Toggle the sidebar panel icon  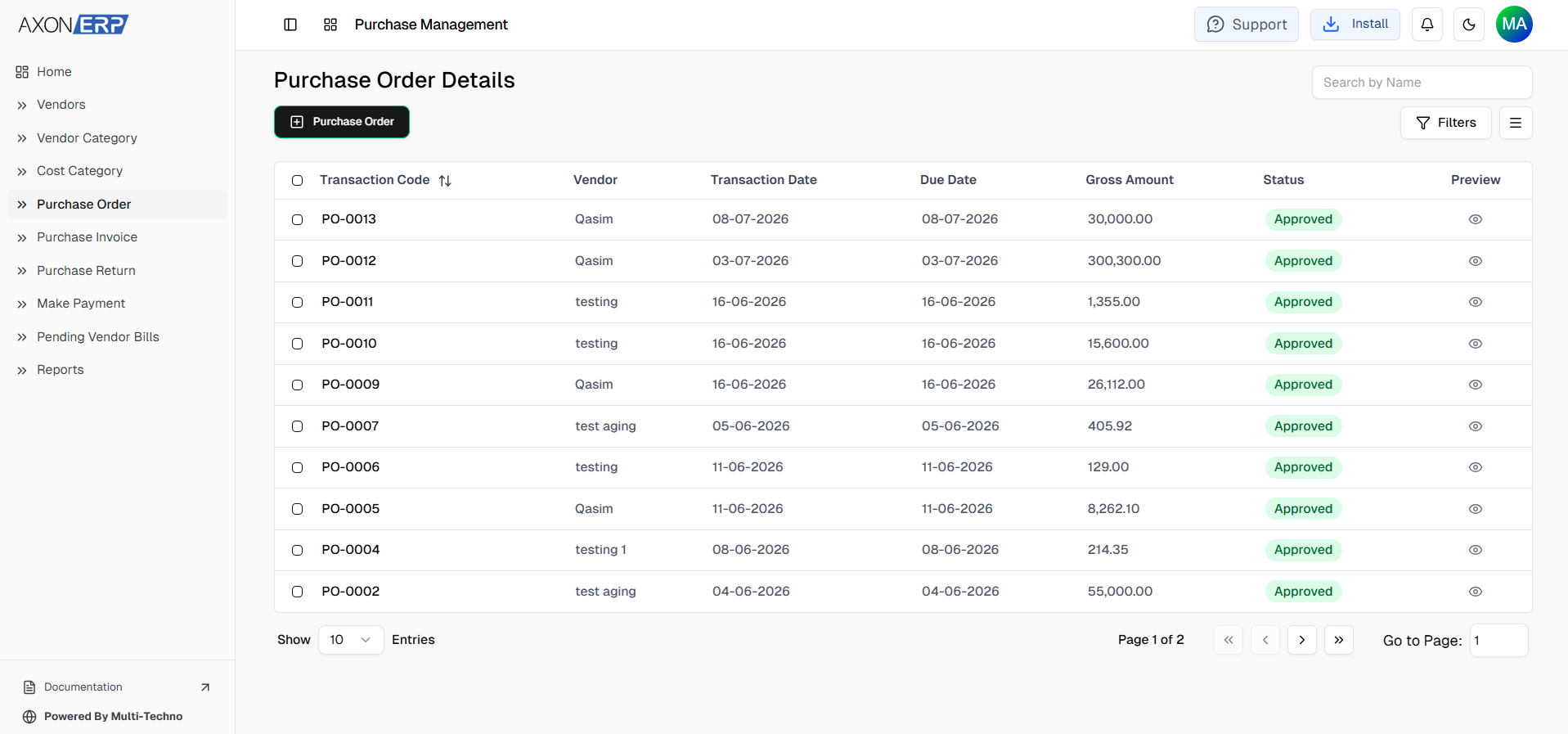(290, 25)
